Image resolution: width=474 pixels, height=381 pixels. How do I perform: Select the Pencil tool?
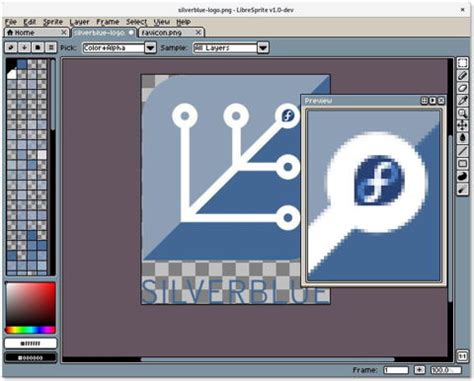[462, 76]
